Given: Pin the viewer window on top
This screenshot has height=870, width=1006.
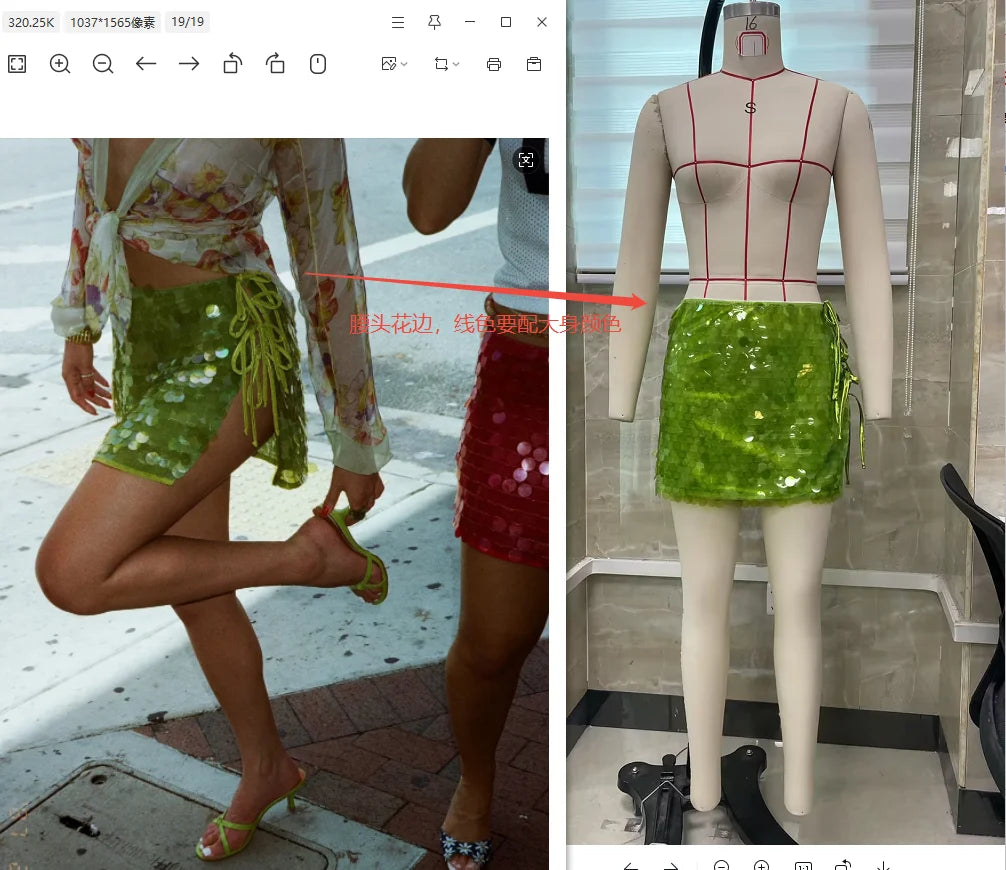Looking at the screenshot, I should 434,22.
